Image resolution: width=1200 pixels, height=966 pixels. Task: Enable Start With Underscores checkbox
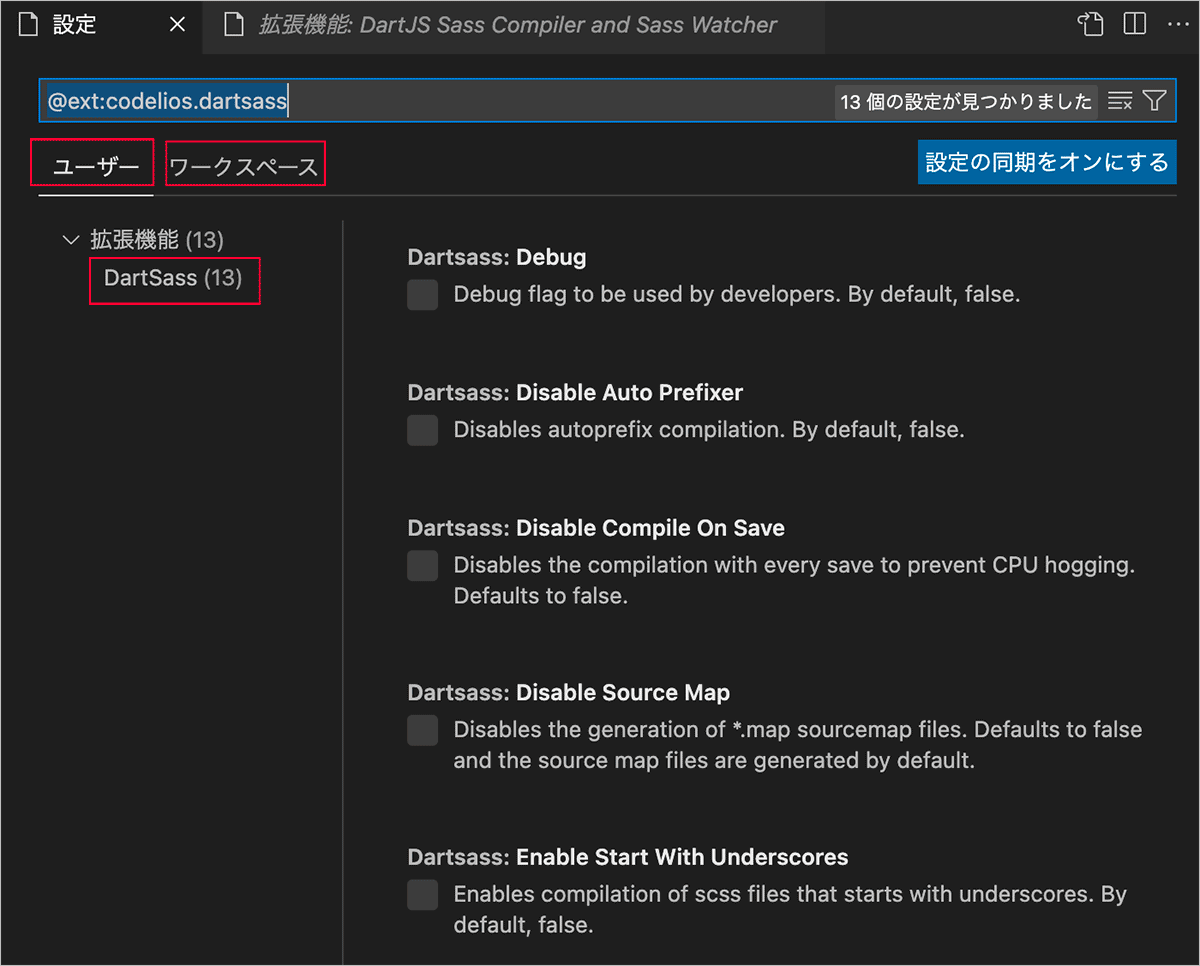coord(422,894)
